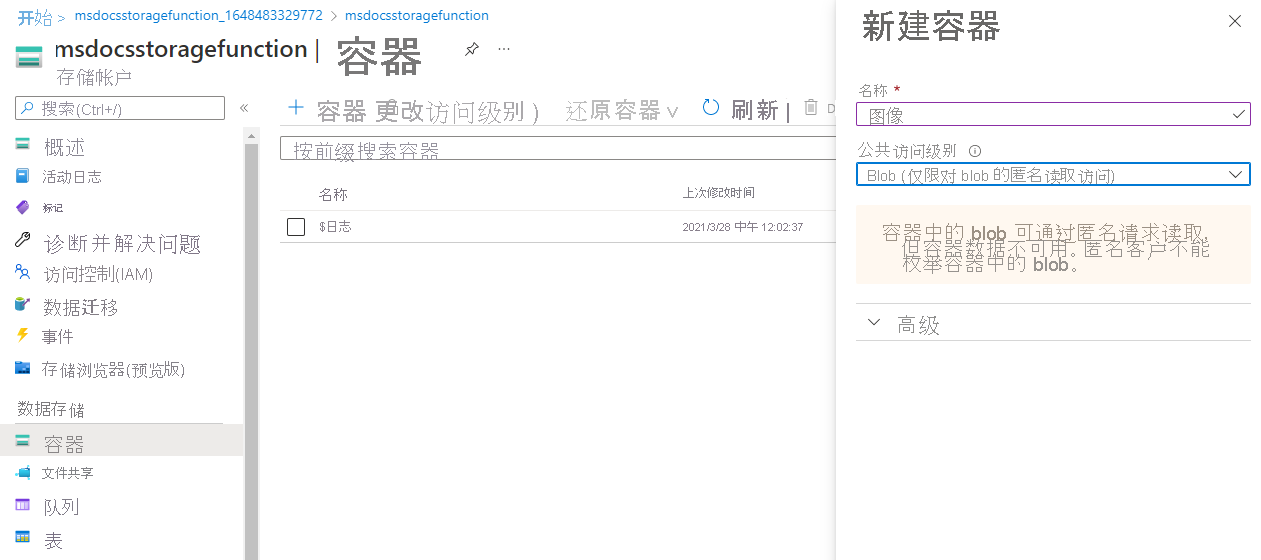Click the 按前缀搜索容器 search field
The width and height of the screenshot is (1261, 560).
(557, 148)
